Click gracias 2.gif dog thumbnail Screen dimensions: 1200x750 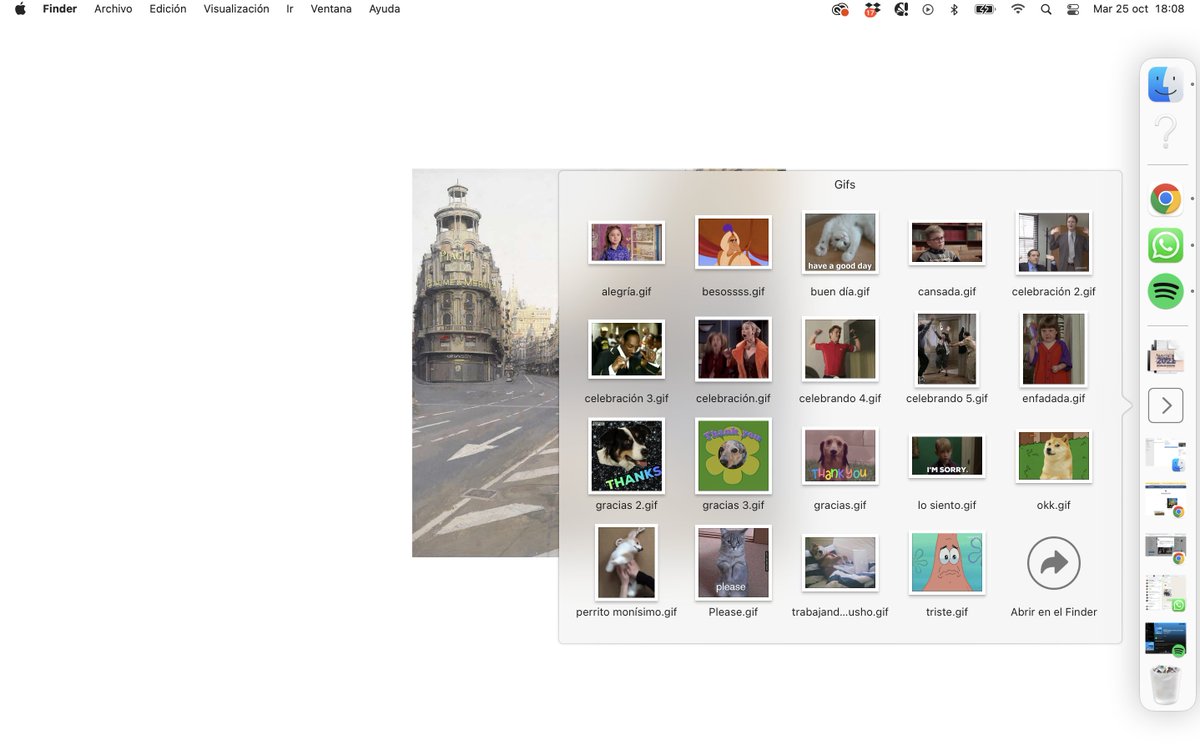(626, 456)
